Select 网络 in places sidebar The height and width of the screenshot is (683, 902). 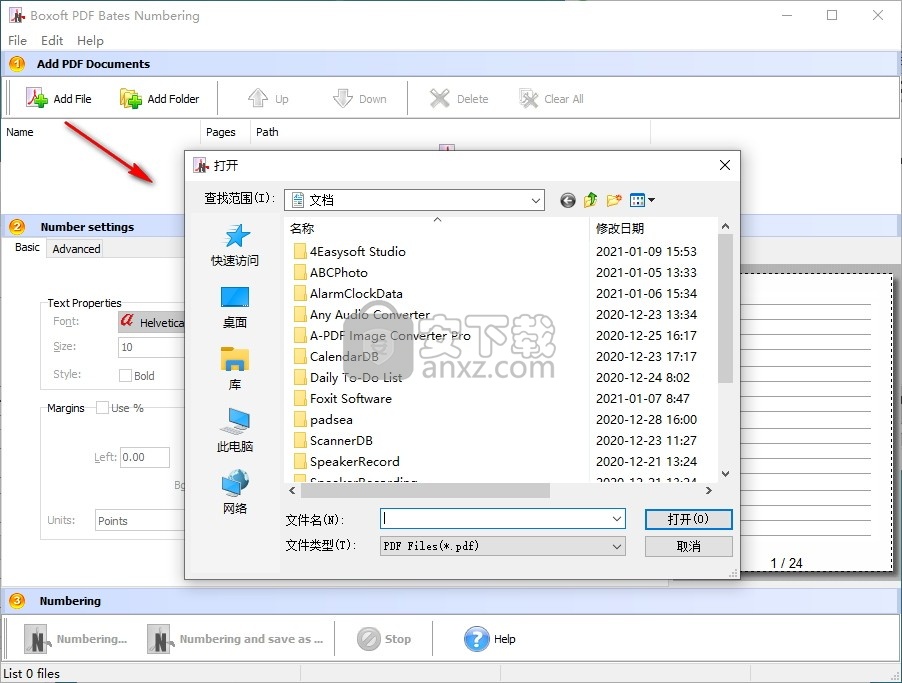[235, 493]
